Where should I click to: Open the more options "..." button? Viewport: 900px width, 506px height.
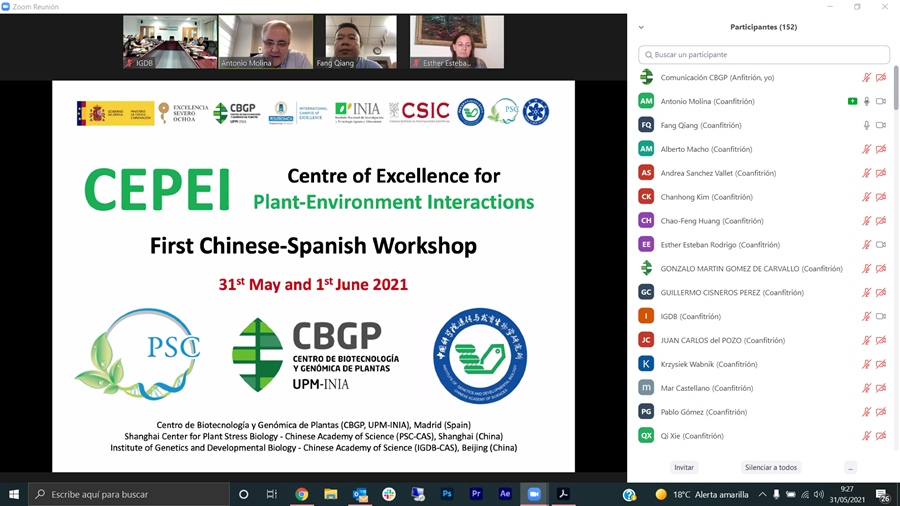pos(850,467)
